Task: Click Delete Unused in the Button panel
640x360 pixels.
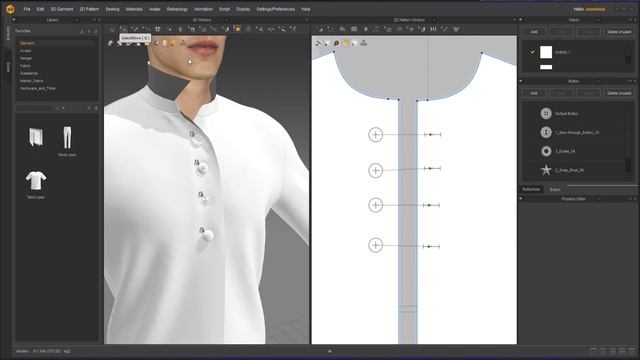Action: (x=619, y=93)
